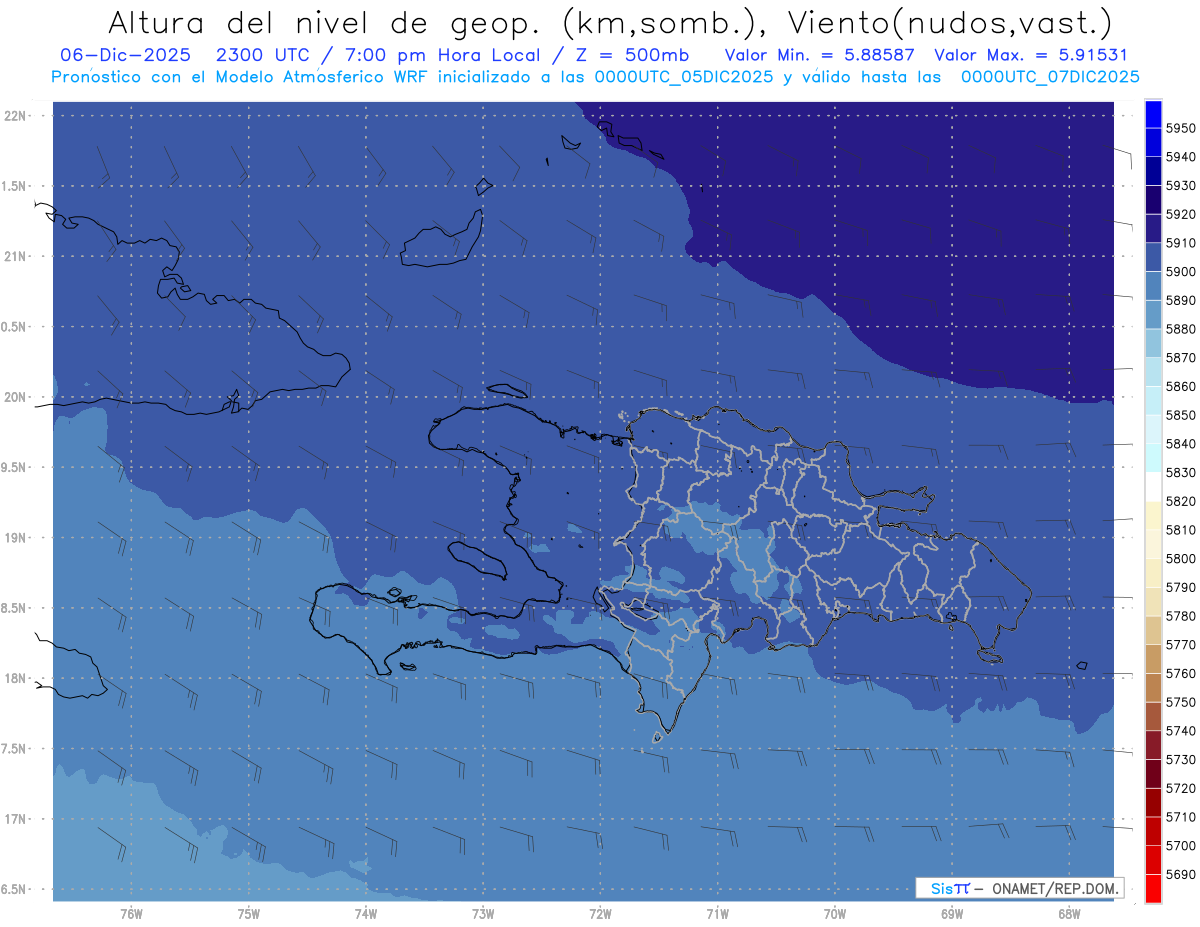Click the '5690' colorbar value label
Viewport: 1200px width, 927px height.
click(1181, 874)
